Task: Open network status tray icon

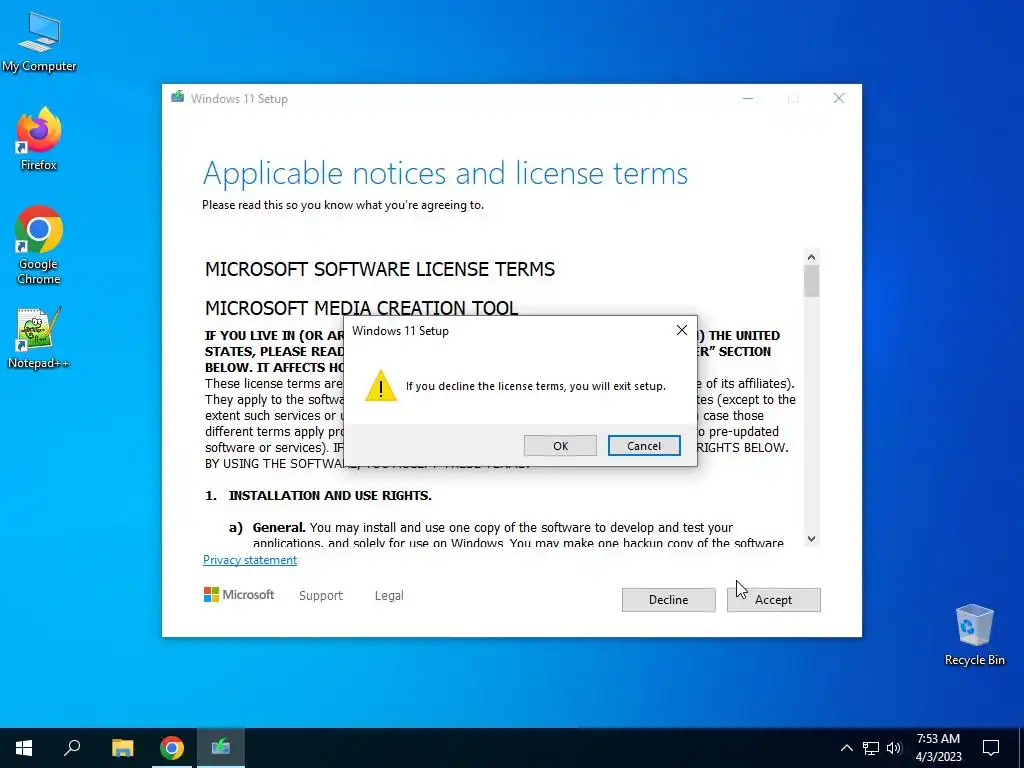Action: 871,748
